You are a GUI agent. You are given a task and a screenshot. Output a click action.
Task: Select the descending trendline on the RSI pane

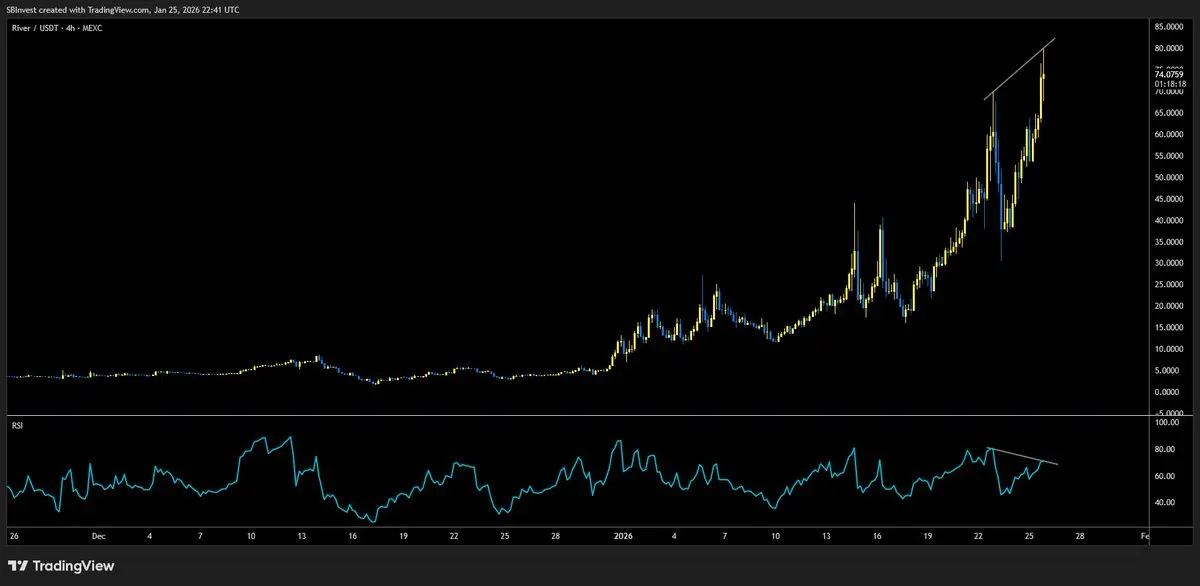1023,456
